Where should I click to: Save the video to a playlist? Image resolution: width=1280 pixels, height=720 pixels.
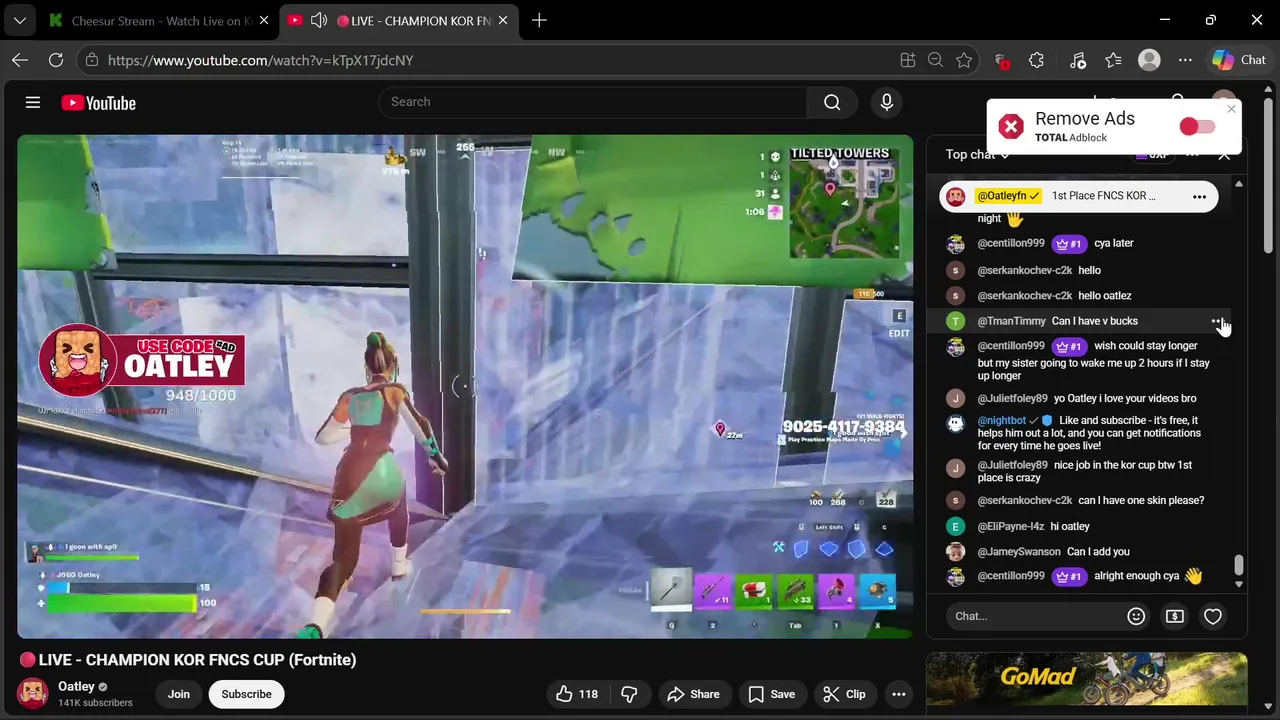point(772,694)
